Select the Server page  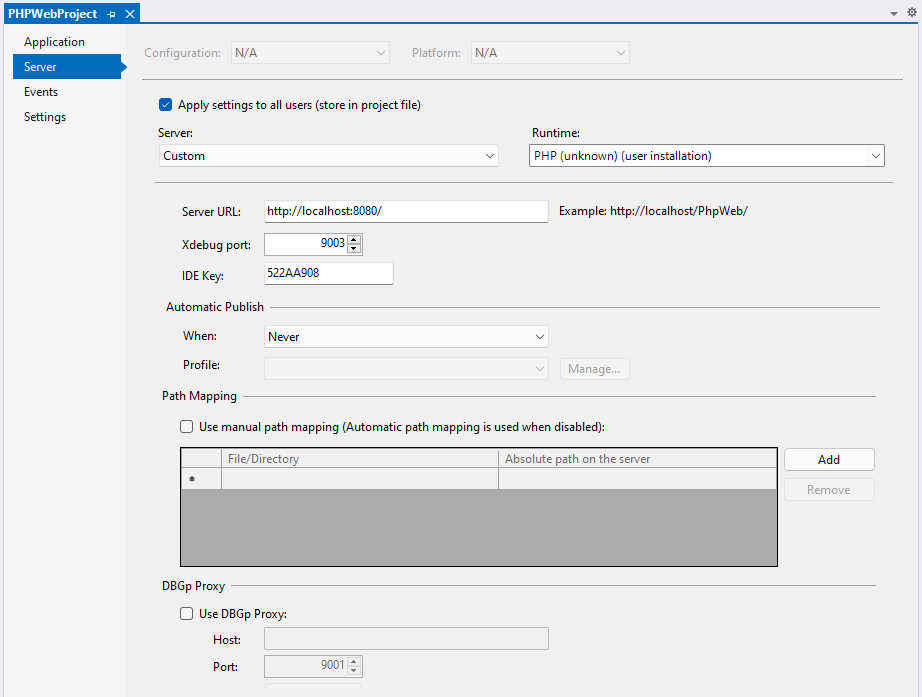pos(67,66)
